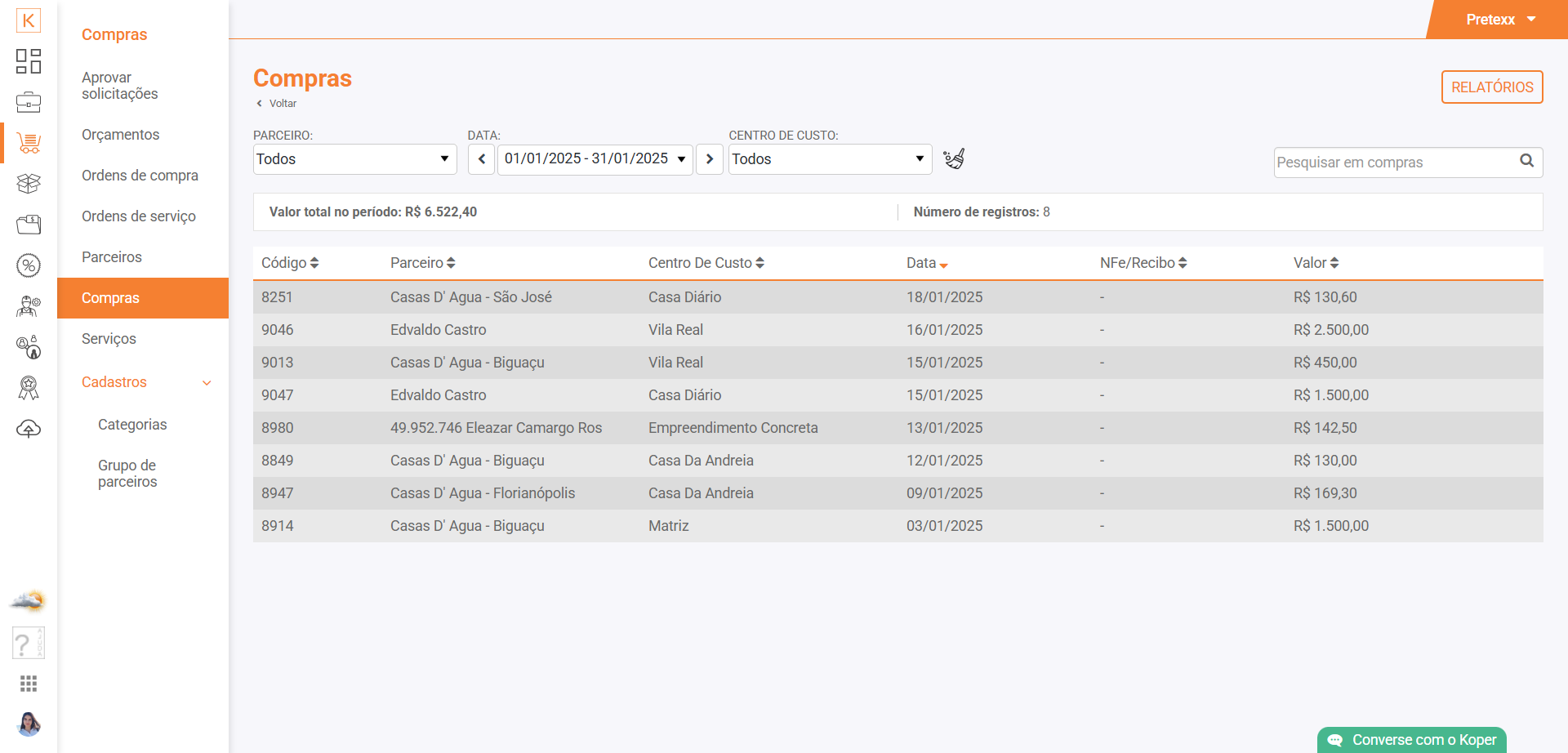Screen dimensions: 1568x753
Task: Open the box inventory icon in sidebar
Action: 29,184
